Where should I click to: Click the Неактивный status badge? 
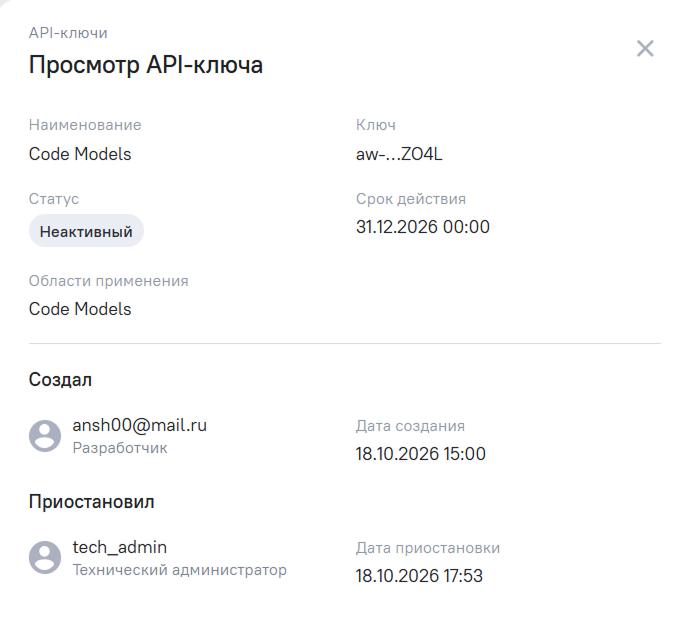(86, 231)
